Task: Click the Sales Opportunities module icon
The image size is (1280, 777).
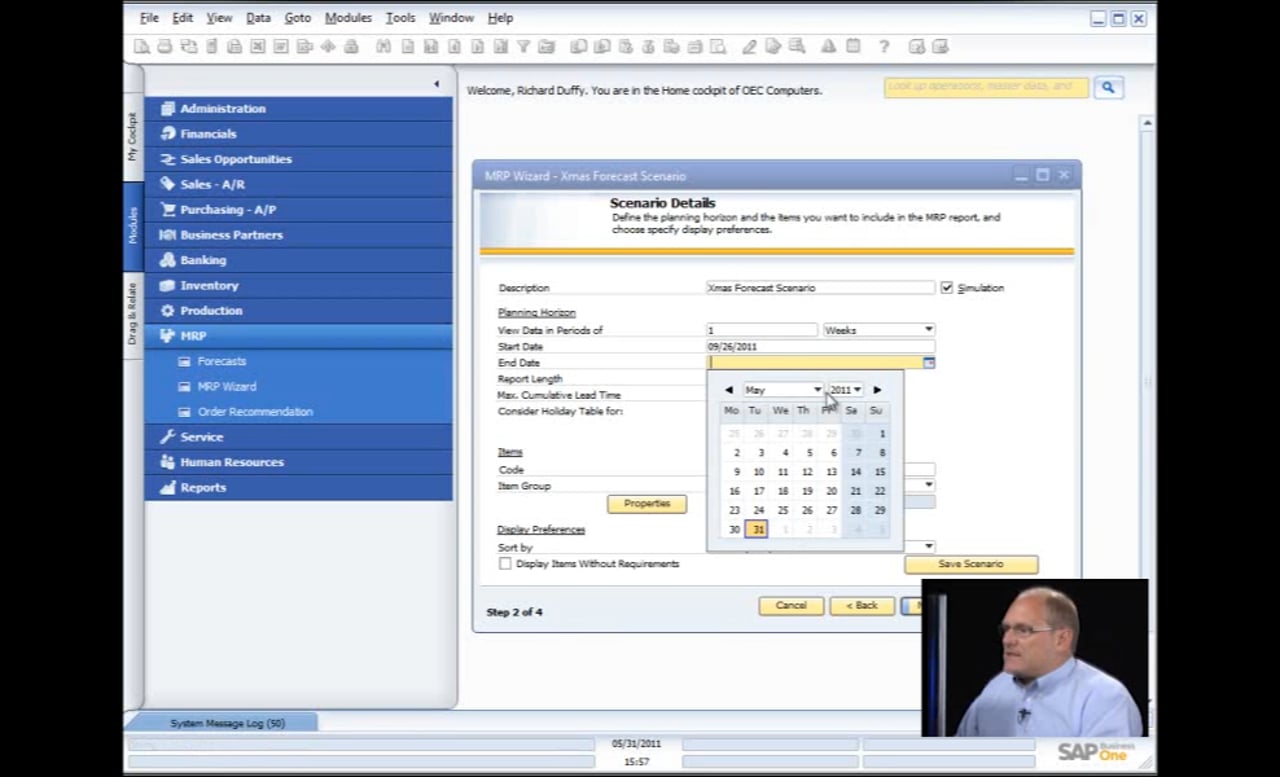Action: tap(168, 159)
